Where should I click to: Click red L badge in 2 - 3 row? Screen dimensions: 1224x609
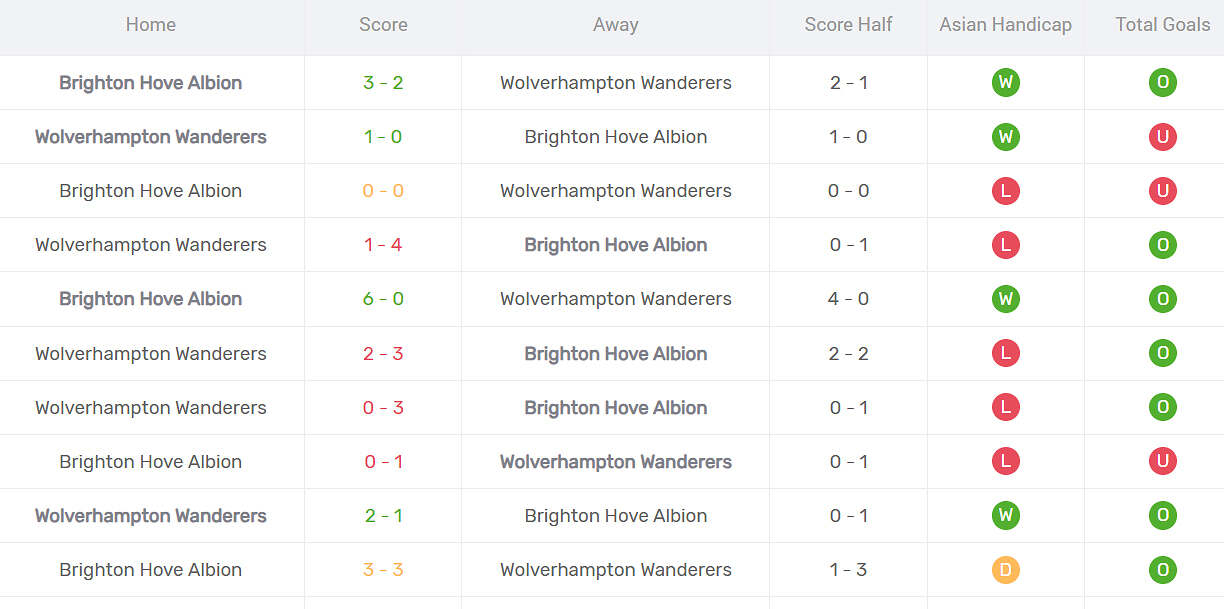(1005, 353)
